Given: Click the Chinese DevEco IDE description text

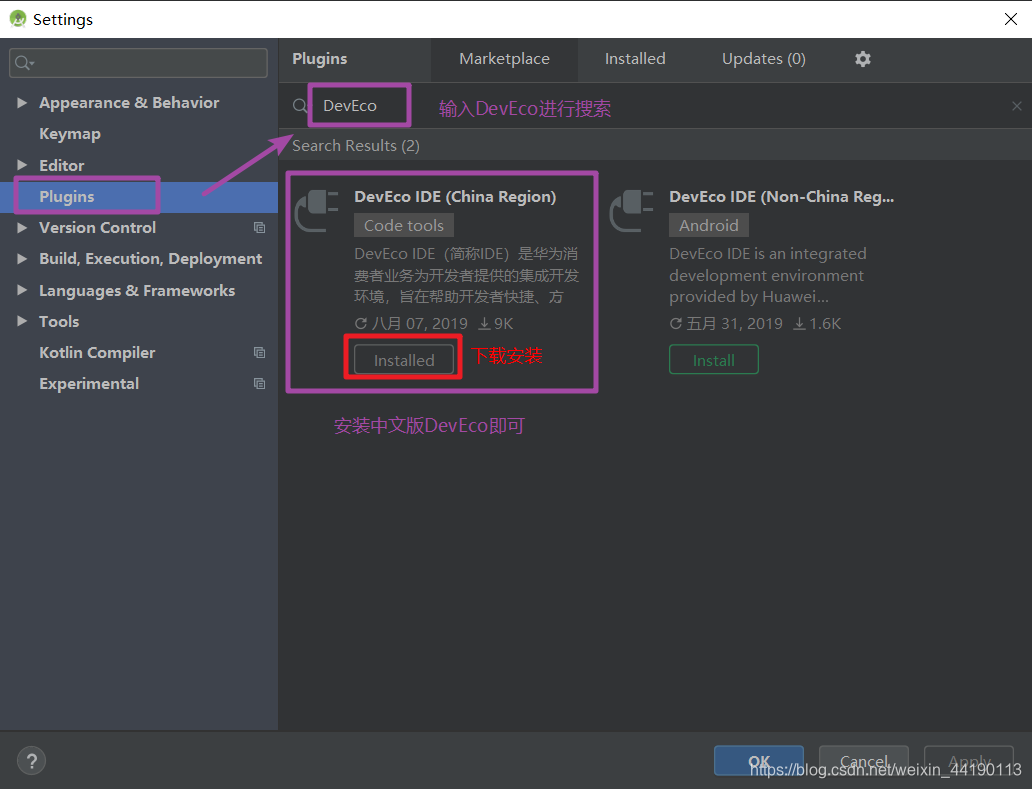Looking at the screenshot, I should pyautogui.click(x=467, y=275).
